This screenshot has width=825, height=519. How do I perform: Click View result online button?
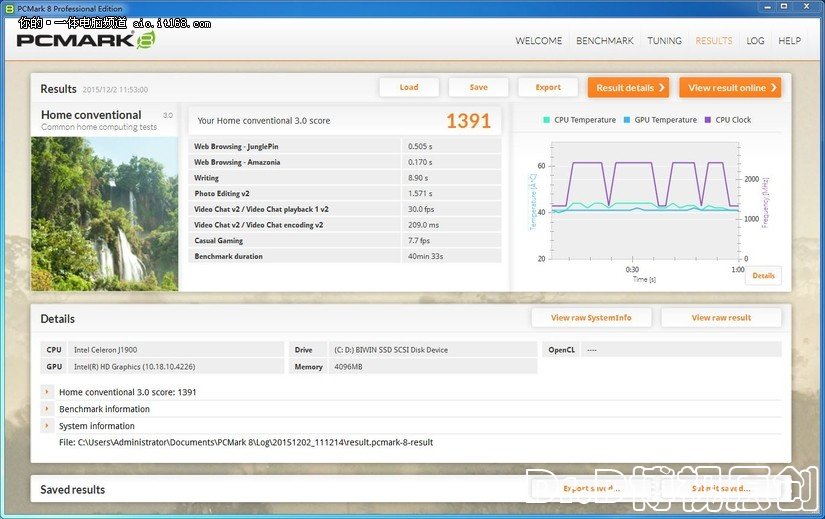coord(730,87)
